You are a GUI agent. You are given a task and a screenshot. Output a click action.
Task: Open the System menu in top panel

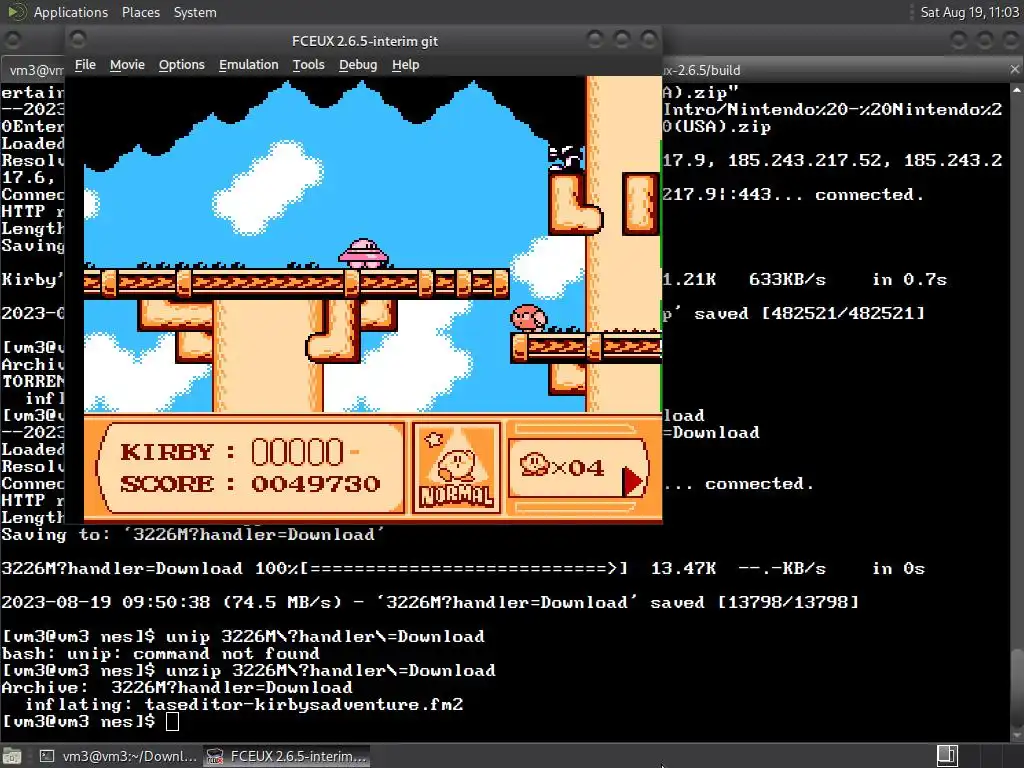coord(195,12)
